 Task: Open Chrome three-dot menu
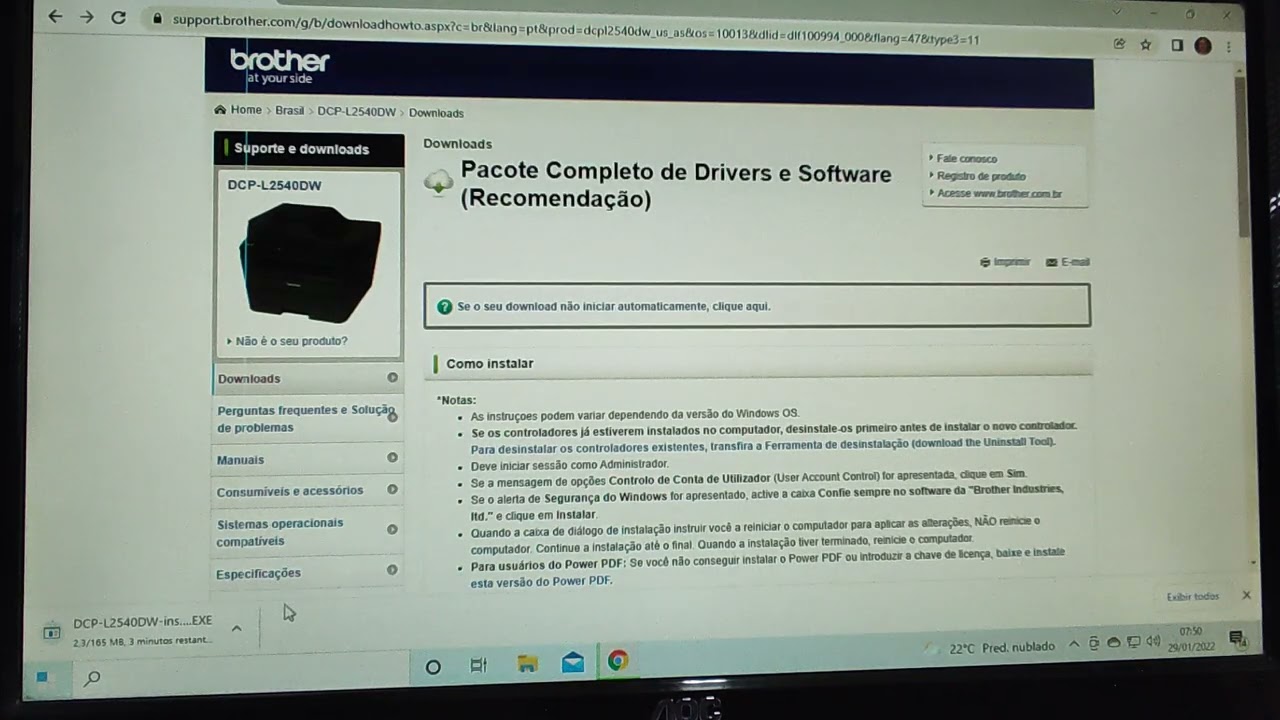click(1229, 46)
